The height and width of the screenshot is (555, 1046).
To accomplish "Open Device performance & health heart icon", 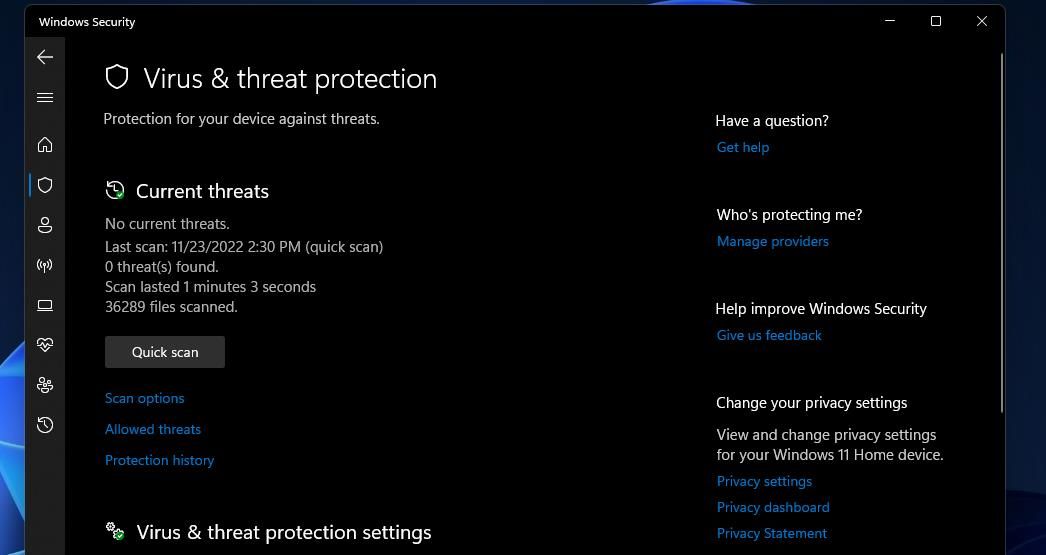I will click(45, 345).
